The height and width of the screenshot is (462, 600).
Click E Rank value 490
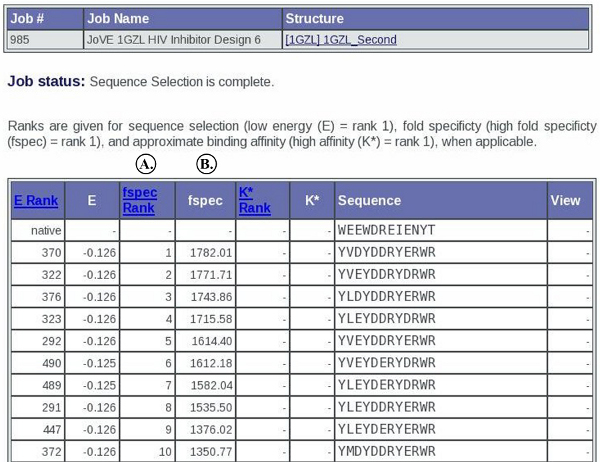pos(52,363)
